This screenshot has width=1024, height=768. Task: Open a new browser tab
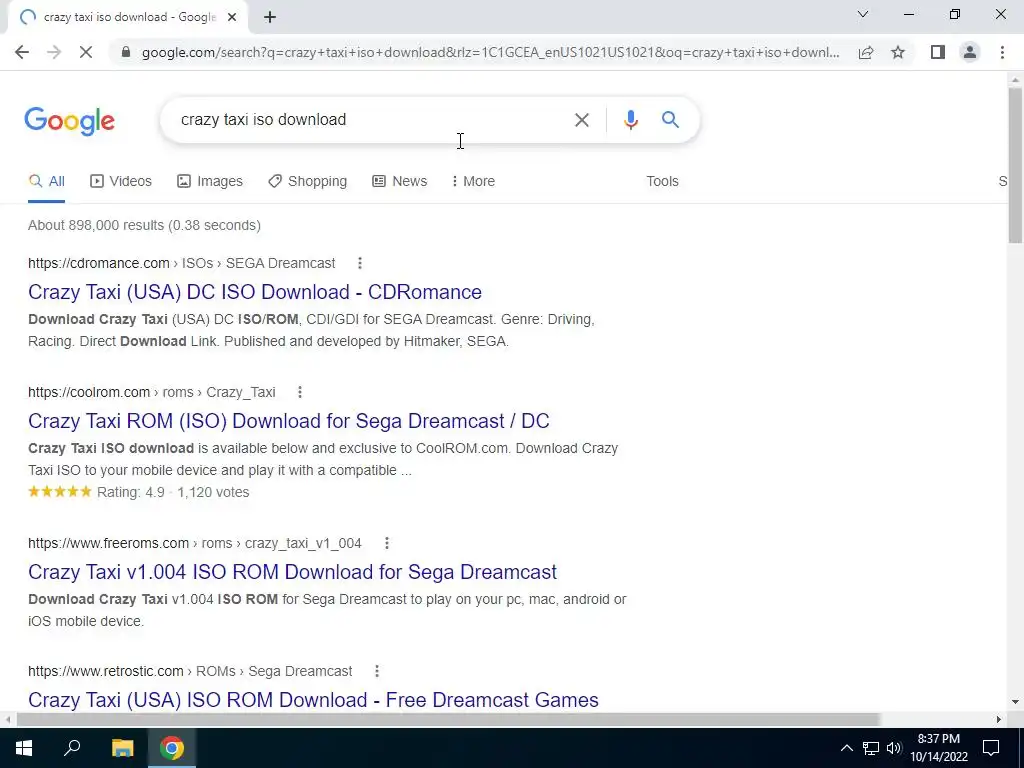click(270, 17)
